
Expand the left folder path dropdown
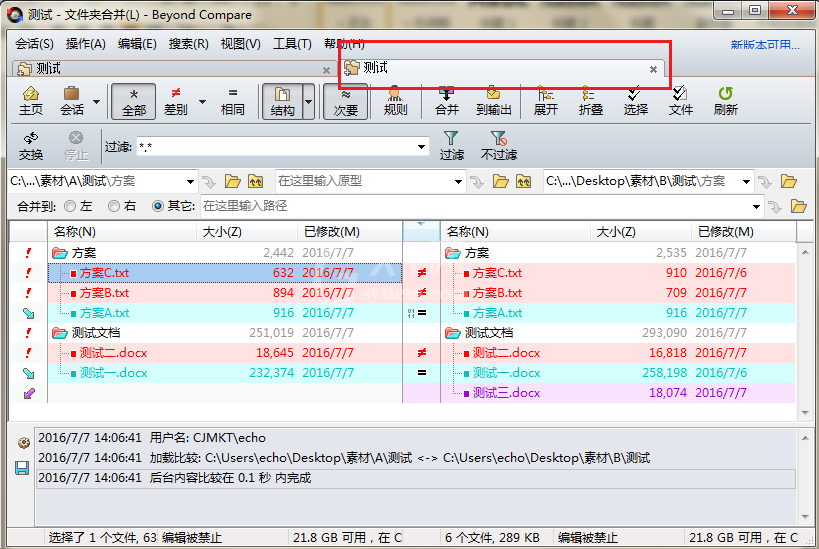pyautogui.click(x=190, y=182)
